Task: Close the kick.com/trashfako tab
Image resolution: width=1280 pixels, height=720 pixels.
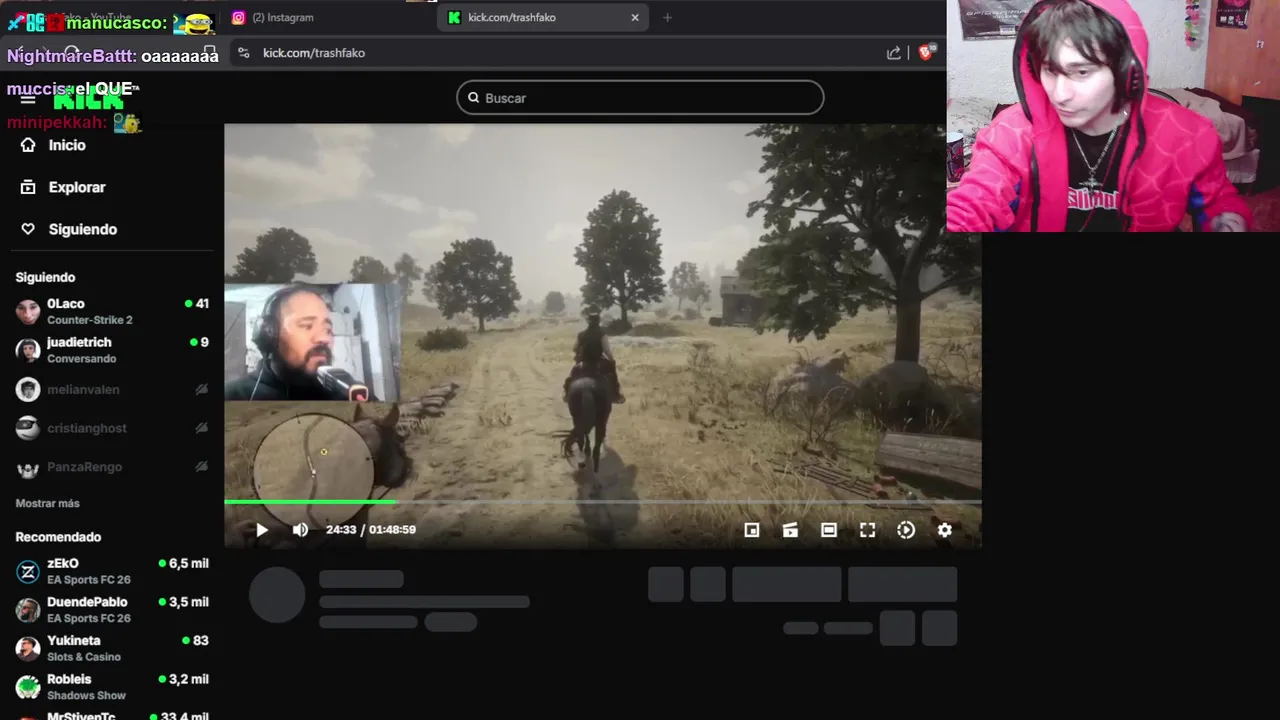Action: tap(634, 17)
